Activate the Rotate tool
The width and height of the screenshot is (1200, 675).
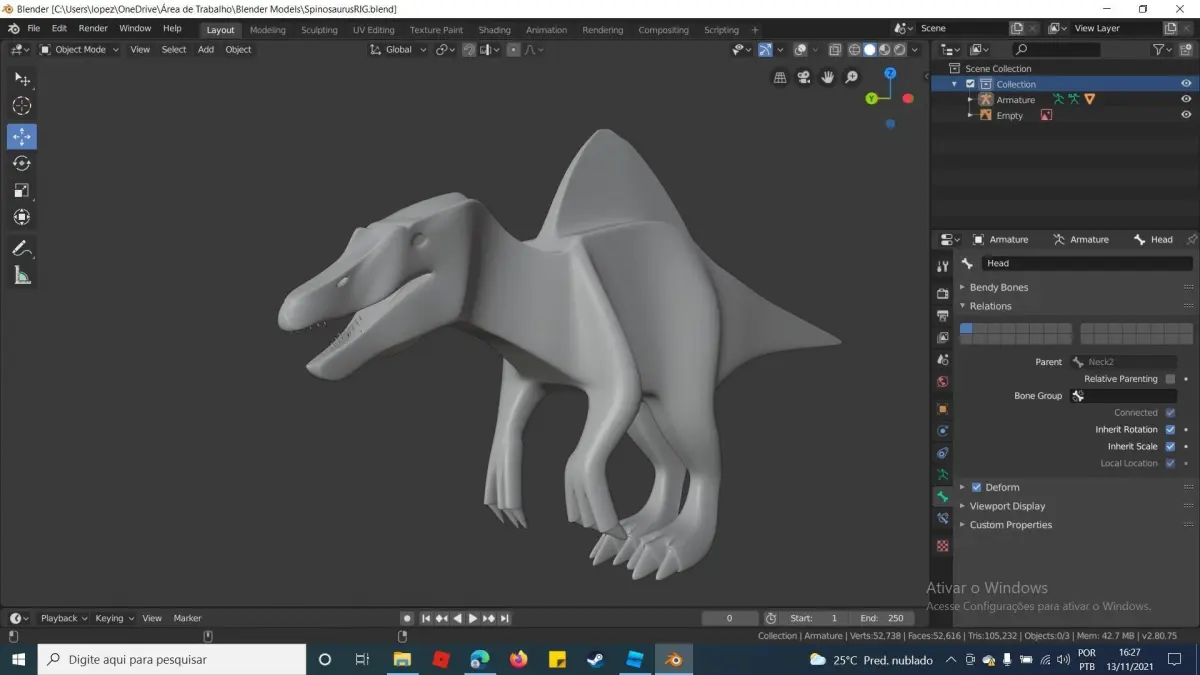click(21, 163)
